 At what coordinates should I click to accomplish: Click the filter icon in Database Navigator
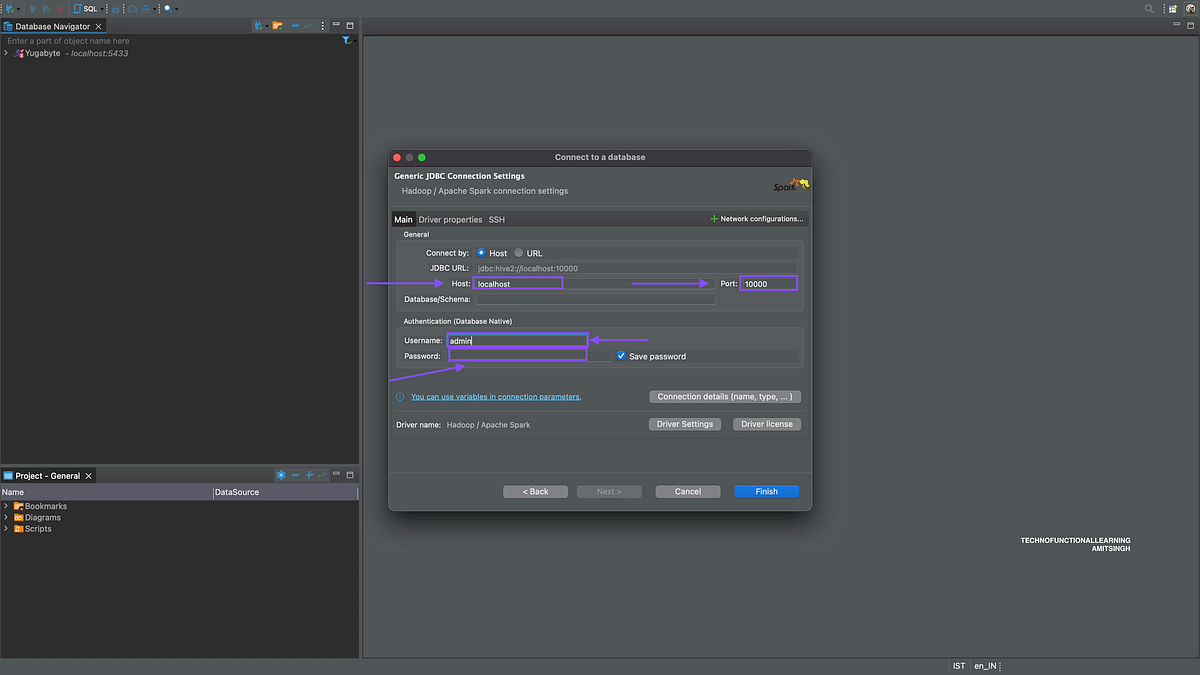347,40
